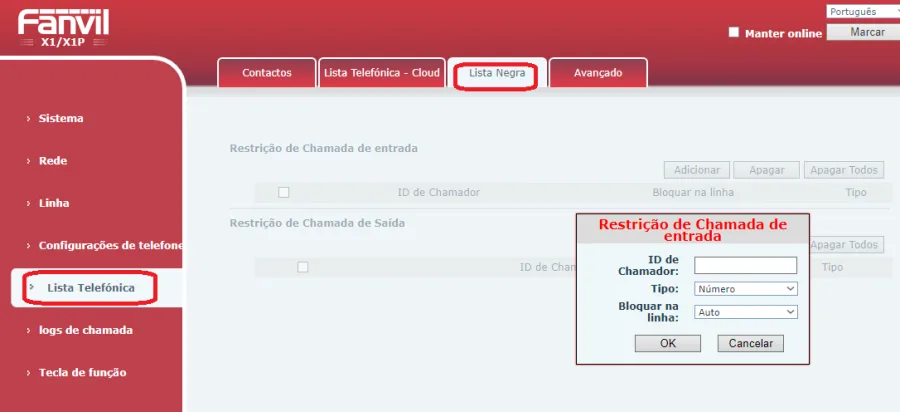Switch to Lista Telefónica - Cloud tab
This screenshot has height=412, width=900.
(382, 73)
